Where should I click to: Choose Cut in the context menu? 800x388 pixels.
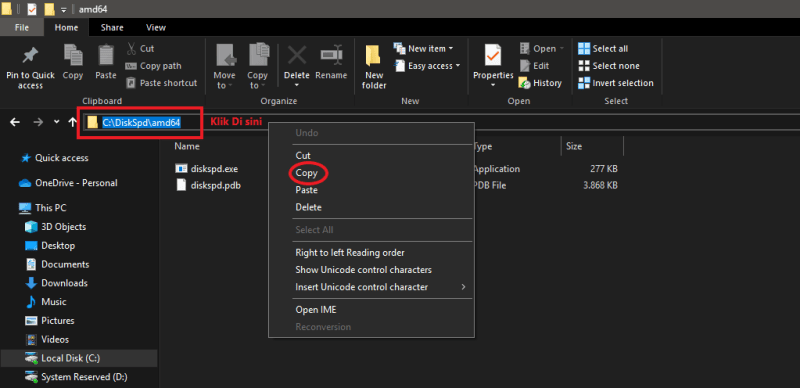tap(303, 155)
